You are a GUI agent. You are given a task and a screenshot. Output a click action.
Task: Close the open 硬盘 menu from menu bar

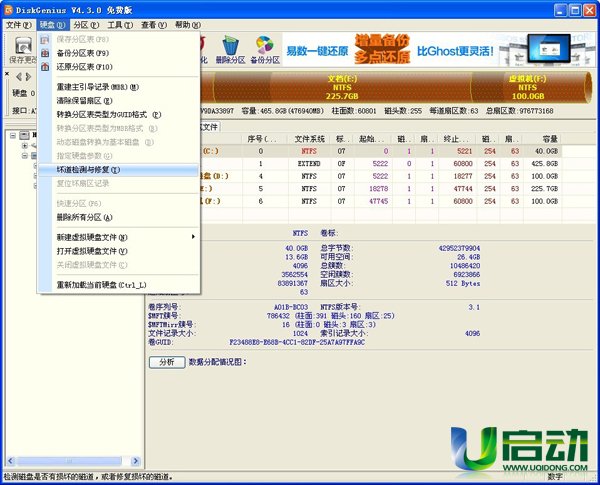click(52, 25)
